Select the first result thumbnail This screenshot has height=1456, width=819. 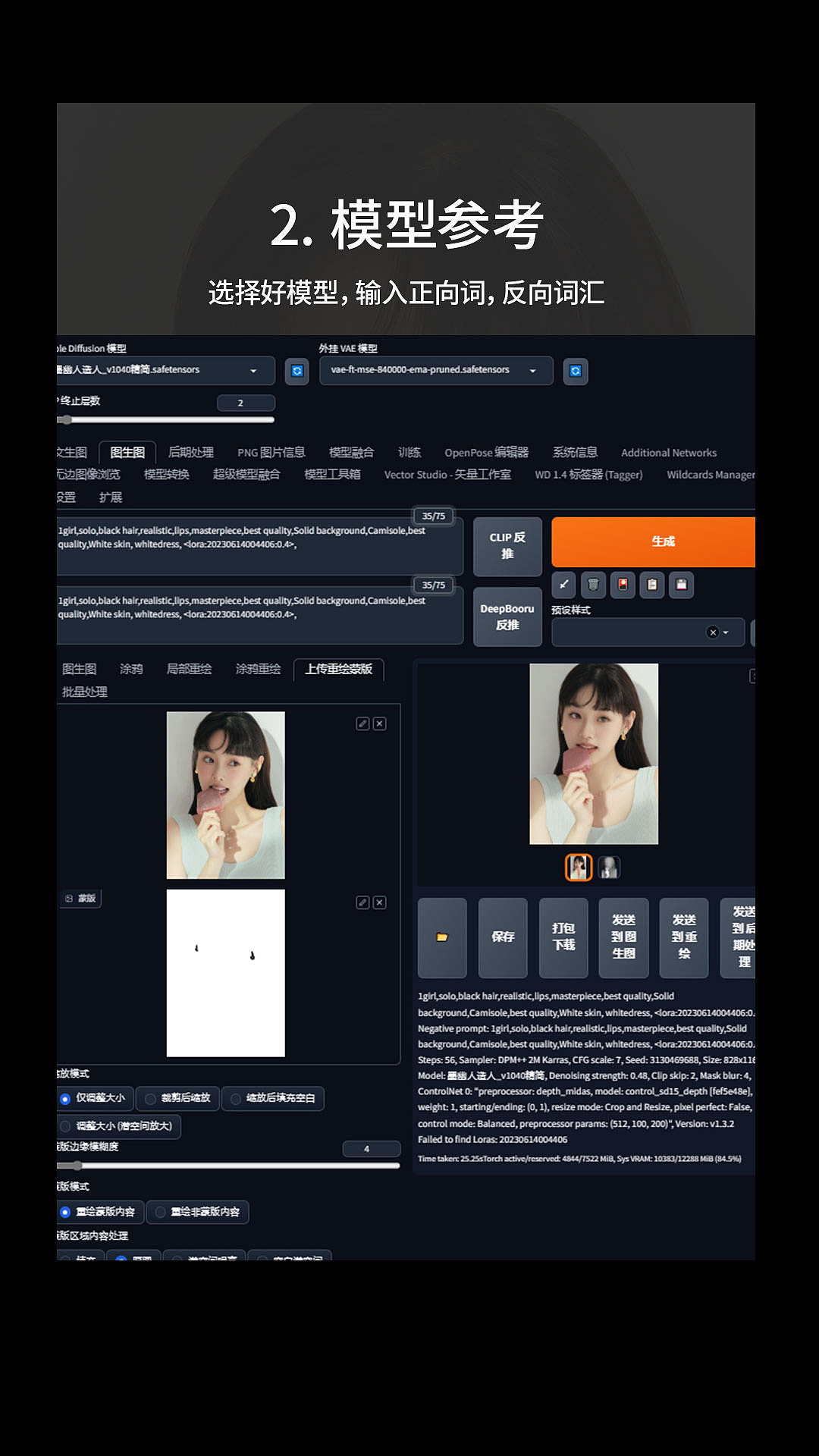(x=579, y=867)
